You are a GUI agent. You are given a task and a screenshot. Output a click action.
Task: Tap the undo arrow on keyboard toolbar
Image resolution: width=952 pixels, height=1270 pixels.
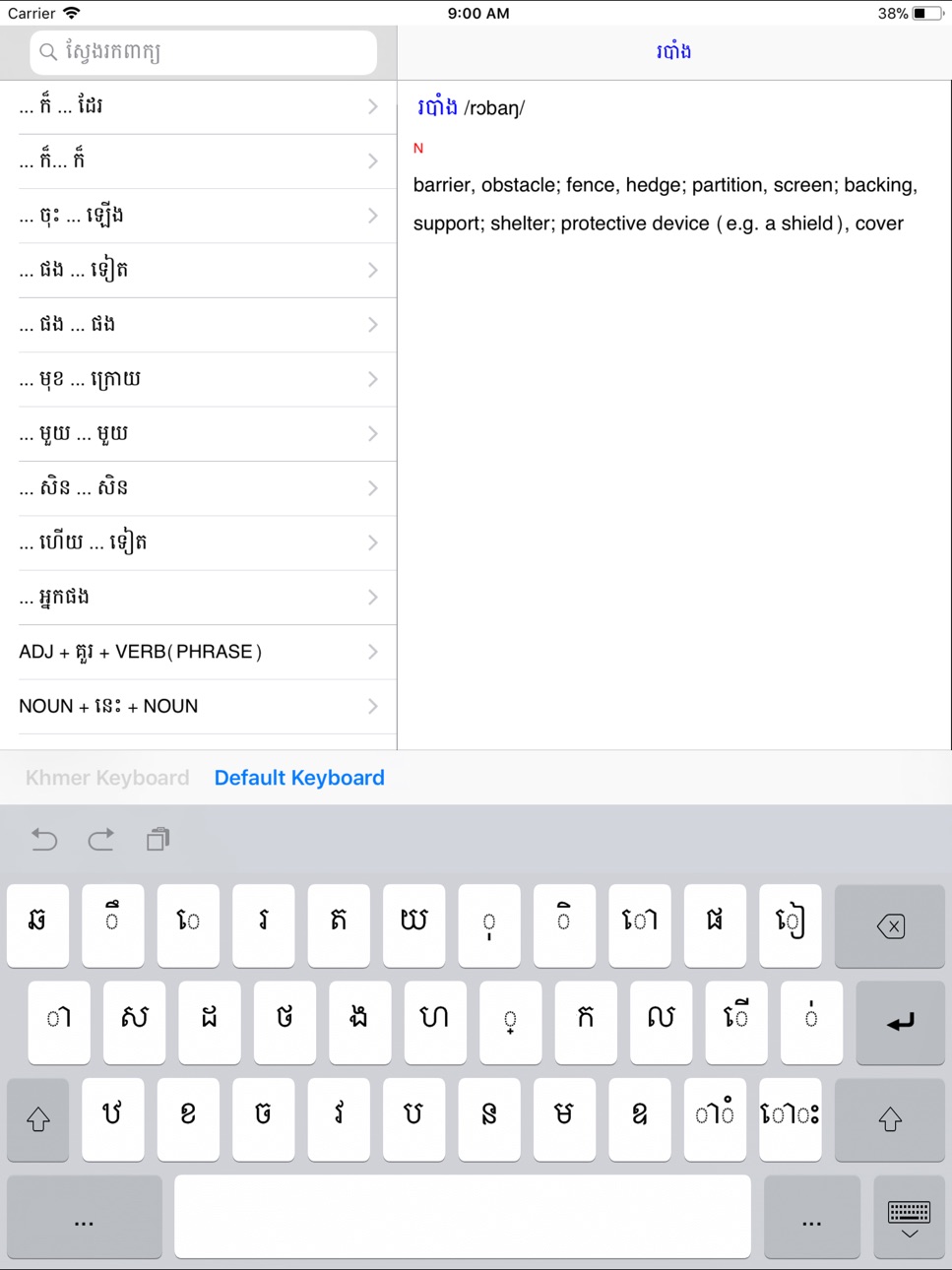click(44, 840)
